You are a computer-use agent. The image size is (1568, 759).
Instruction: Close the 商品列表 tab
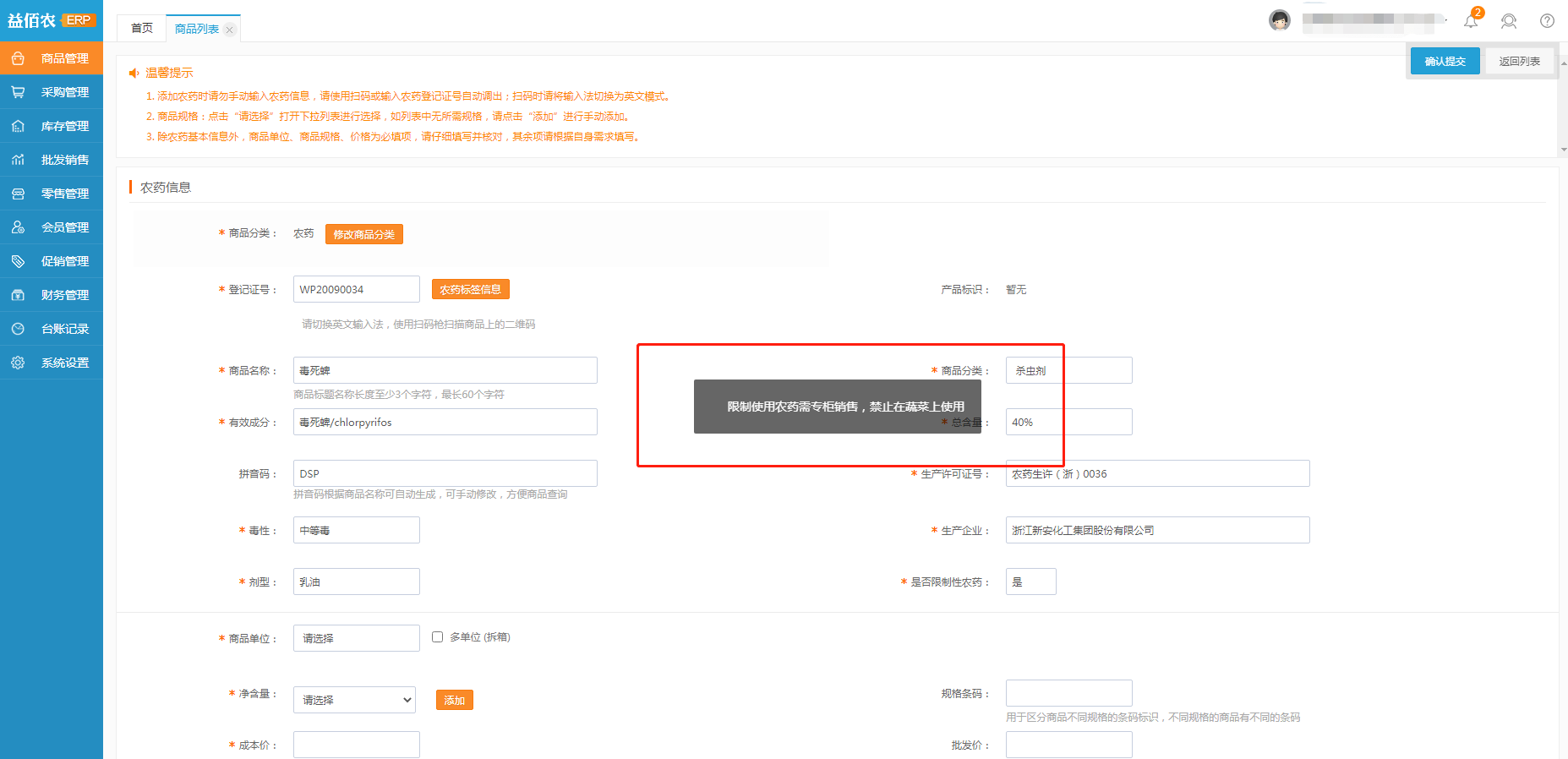coord(230,30)
